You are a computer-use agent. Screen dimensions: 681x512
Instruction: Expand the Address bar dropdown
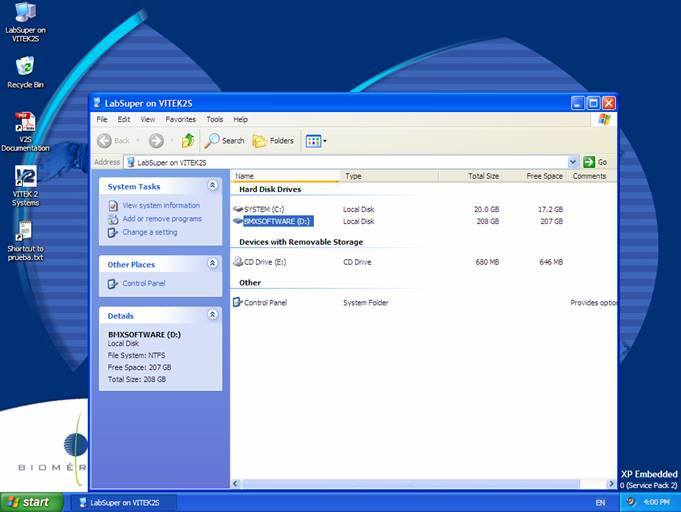[x=573, y=162]
